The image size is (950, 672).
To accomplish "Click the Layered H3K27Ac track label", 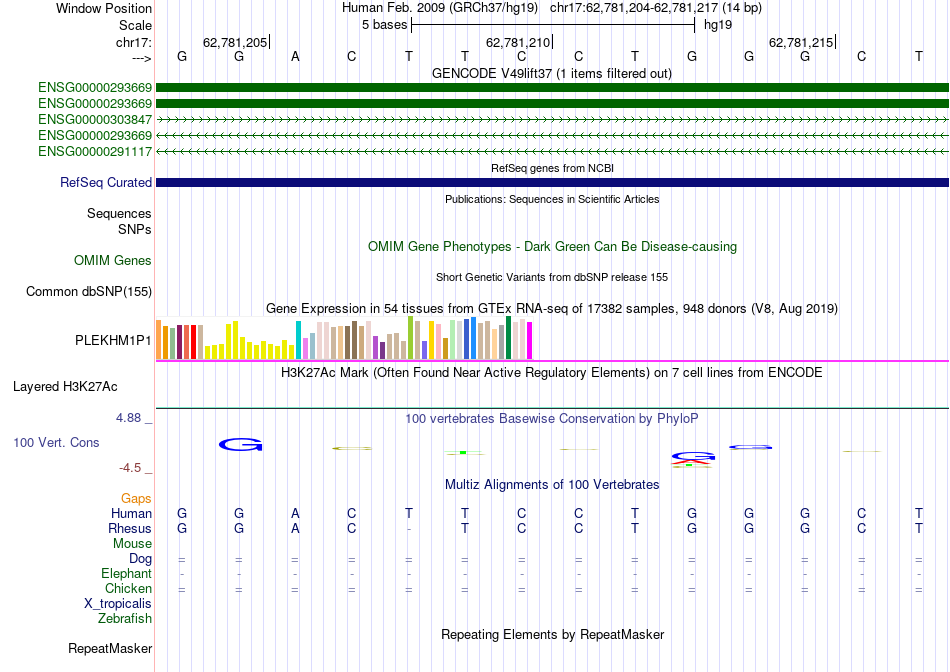I will tap(65, 387).
